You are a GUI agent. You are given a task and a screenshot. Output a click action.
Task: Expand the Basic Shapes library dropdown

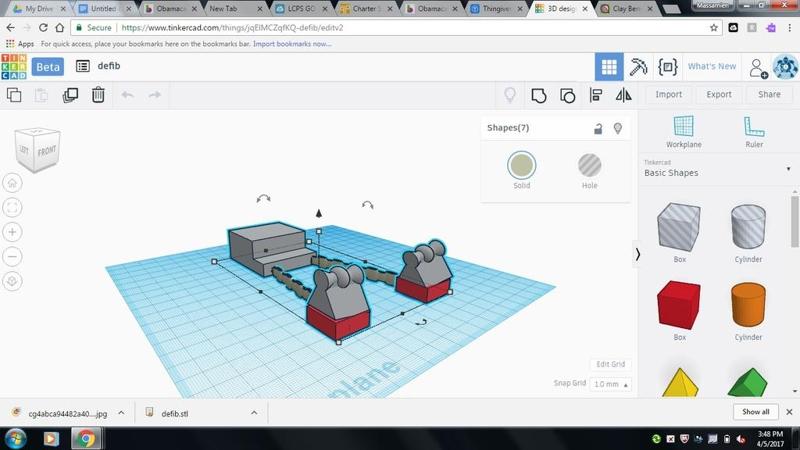pos(788,169)
